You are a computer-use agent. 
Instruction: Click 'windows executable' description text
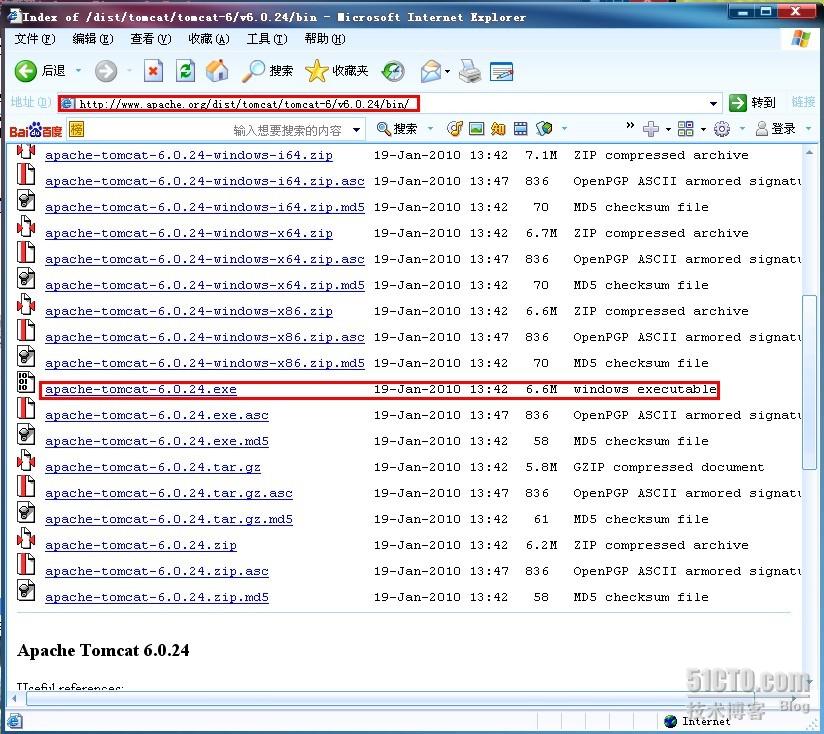click(645, 389)
